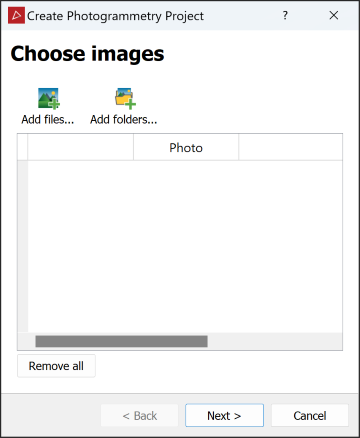Click the Add folders folder icon
This screenshot has height=438, width=360.
tap(125, 98)
